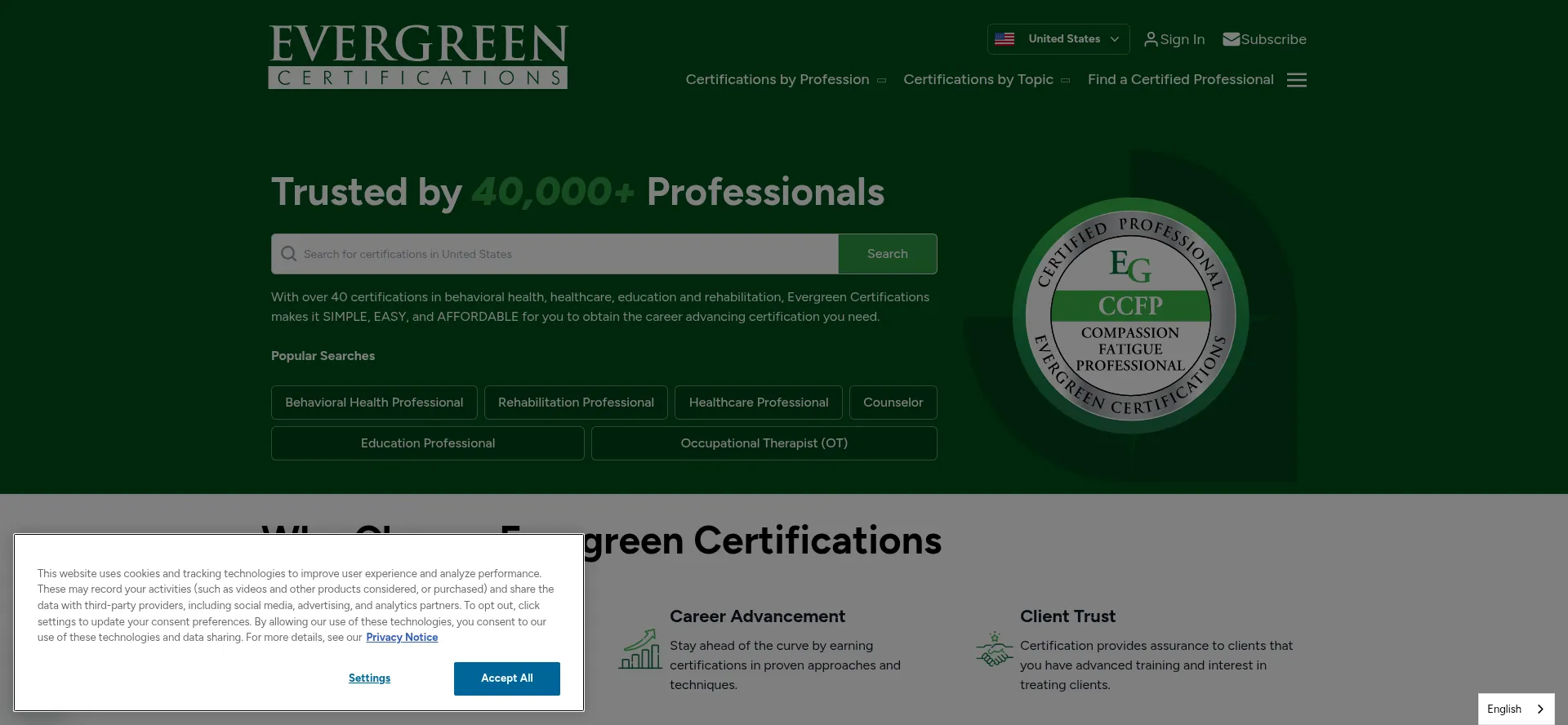Open the Privacy Notice link
The width and height of the screenshot is (1568, 725).
point(402,638)
